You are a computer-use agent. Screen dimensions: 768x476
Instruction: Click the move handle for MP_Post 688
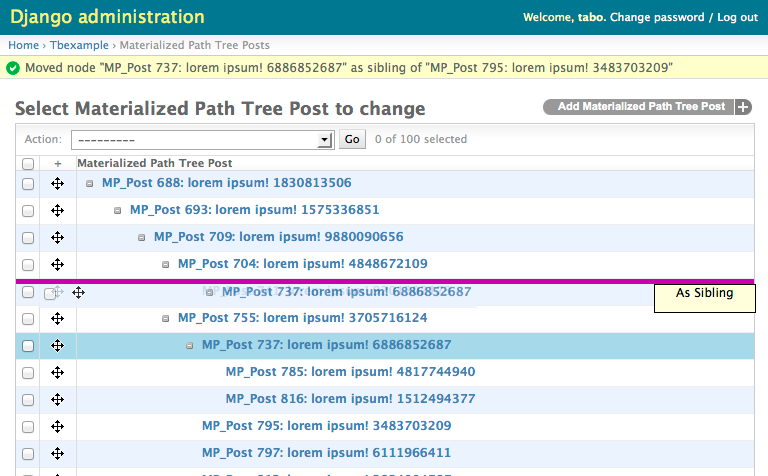[58, 183]
